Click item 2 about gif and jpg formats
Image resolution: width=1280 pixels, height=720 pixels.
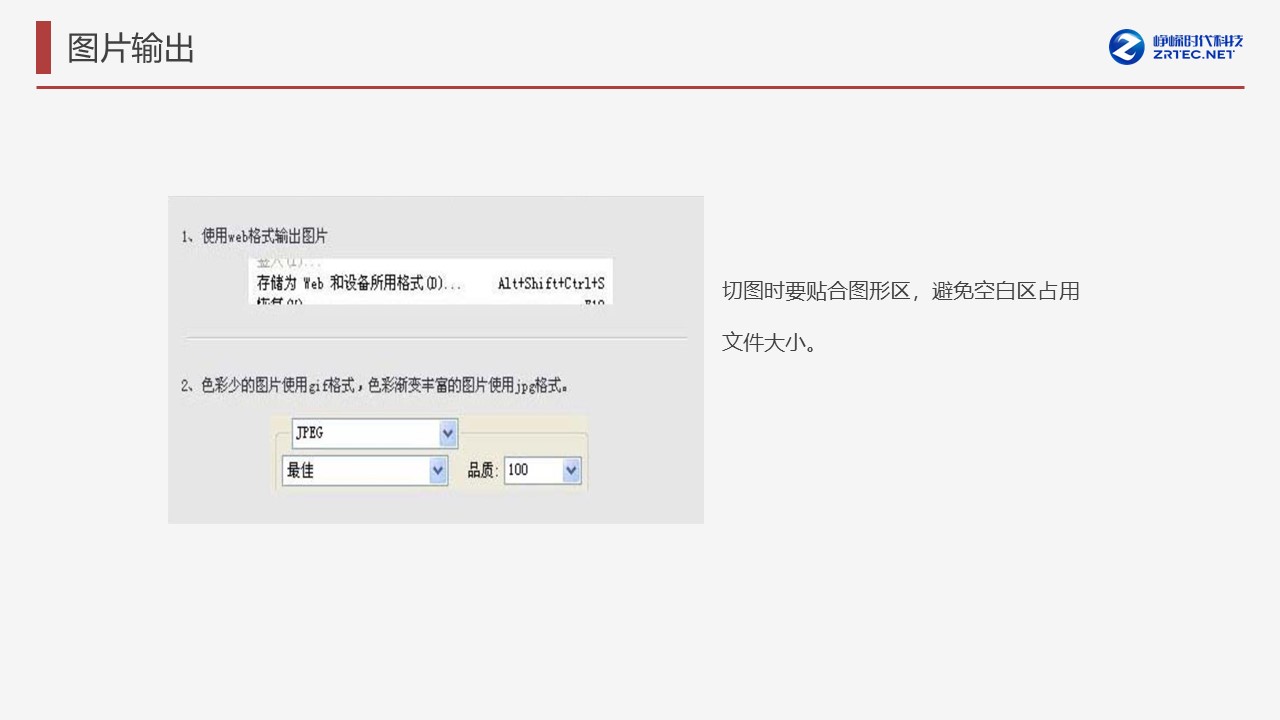click(x=378, y=384)
